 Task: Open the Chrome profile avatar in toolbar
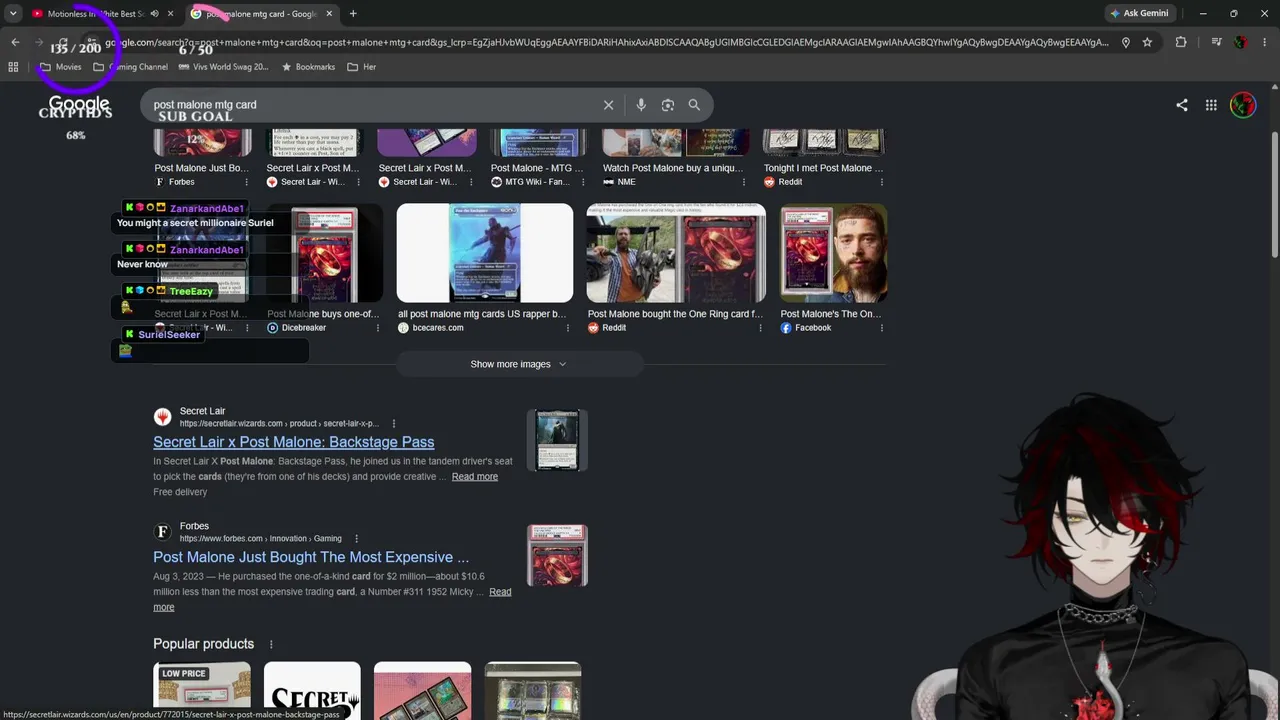pyautogui.click(x=1241, y=42)
